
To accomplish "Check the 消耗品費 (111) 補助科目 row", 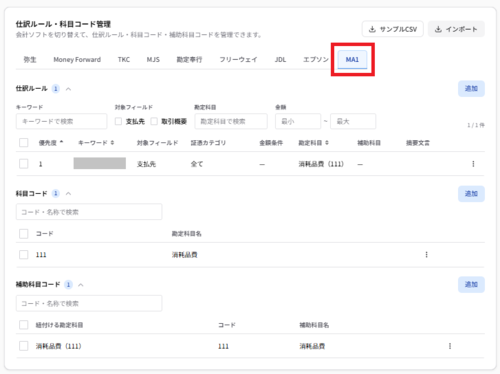I will tap(24, 346).
